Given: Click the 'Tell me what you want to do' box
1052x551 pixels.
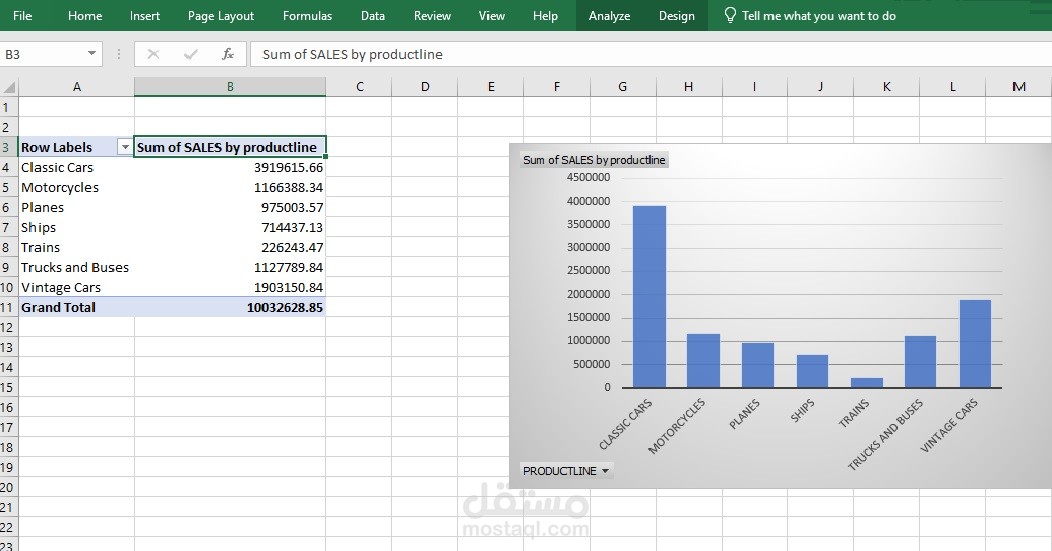Looking at the screenshot, I should pyautogui.click(x=819, y=15).
